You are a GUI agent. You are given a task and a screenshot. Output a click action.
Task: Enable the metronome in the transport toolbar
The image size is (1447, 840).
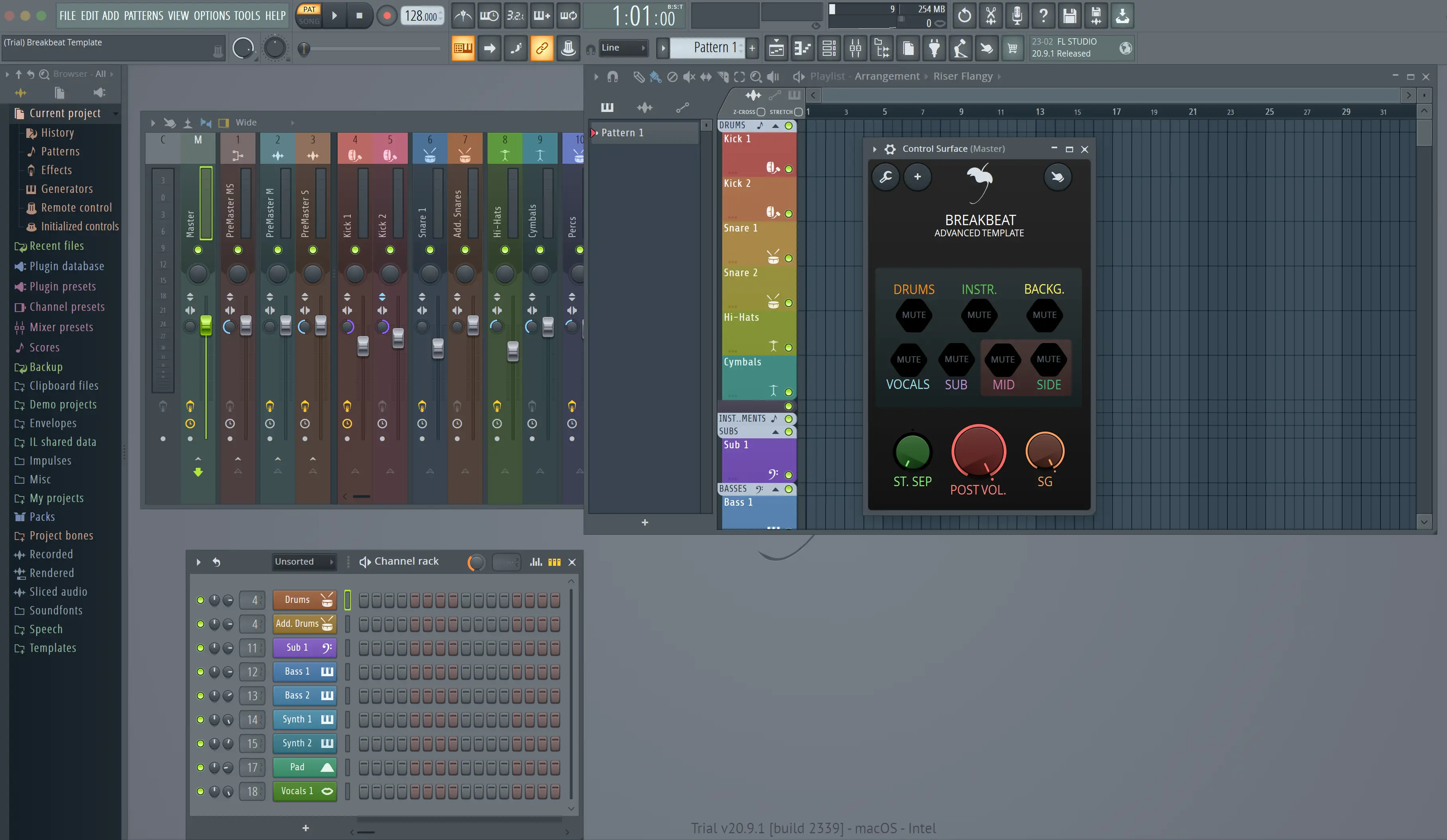(463, 16)
